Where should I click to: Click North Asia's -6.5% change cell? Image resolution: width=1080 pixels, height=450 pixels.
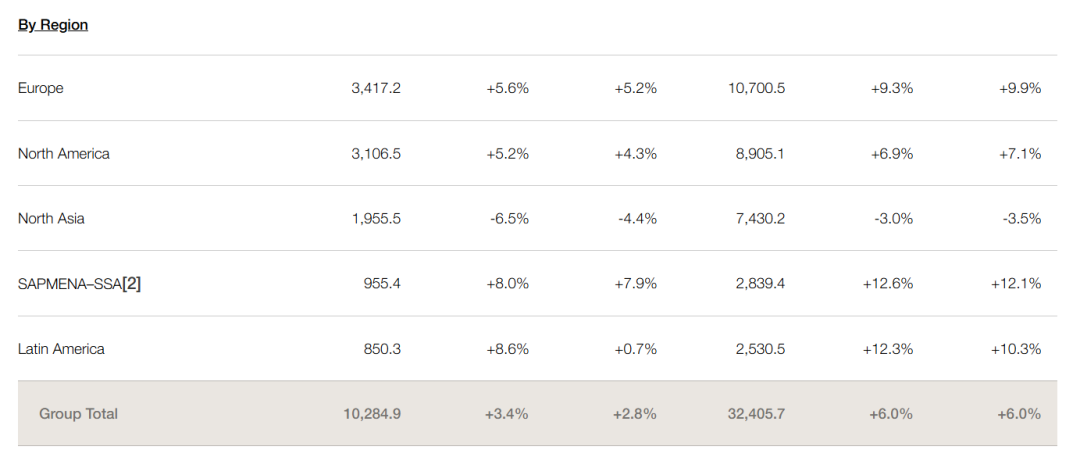(509, 219)
